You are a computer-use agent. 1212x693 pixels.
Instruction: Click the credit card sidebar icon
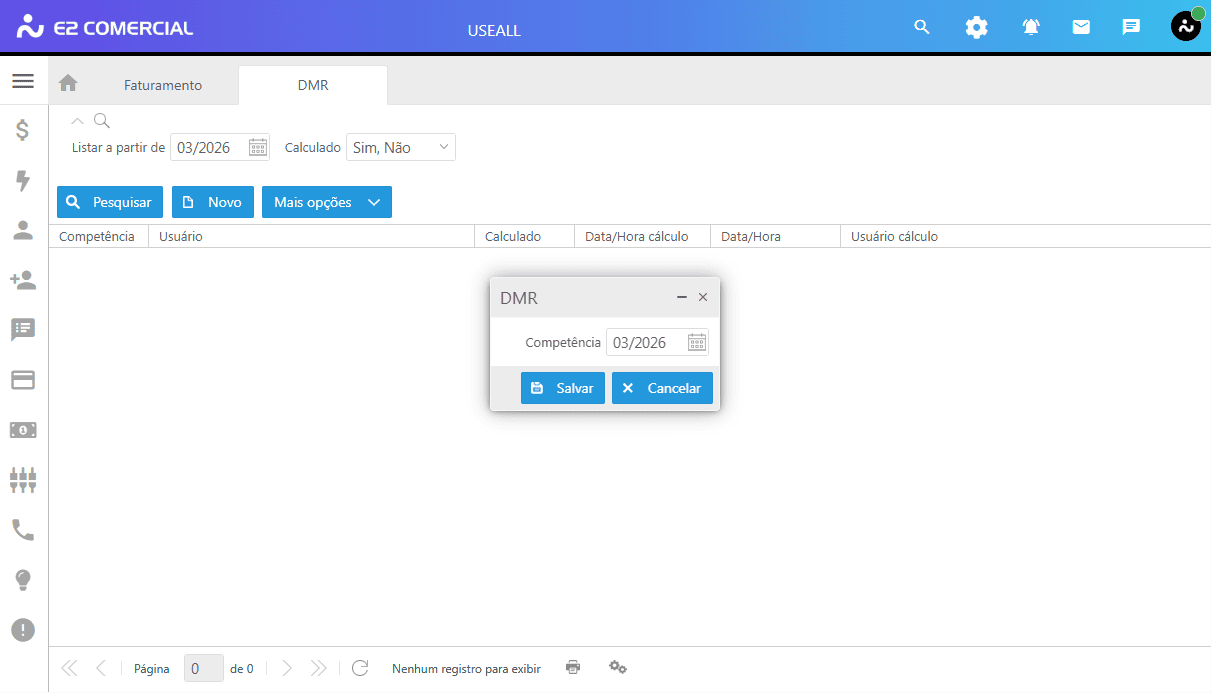pos(23,380)
